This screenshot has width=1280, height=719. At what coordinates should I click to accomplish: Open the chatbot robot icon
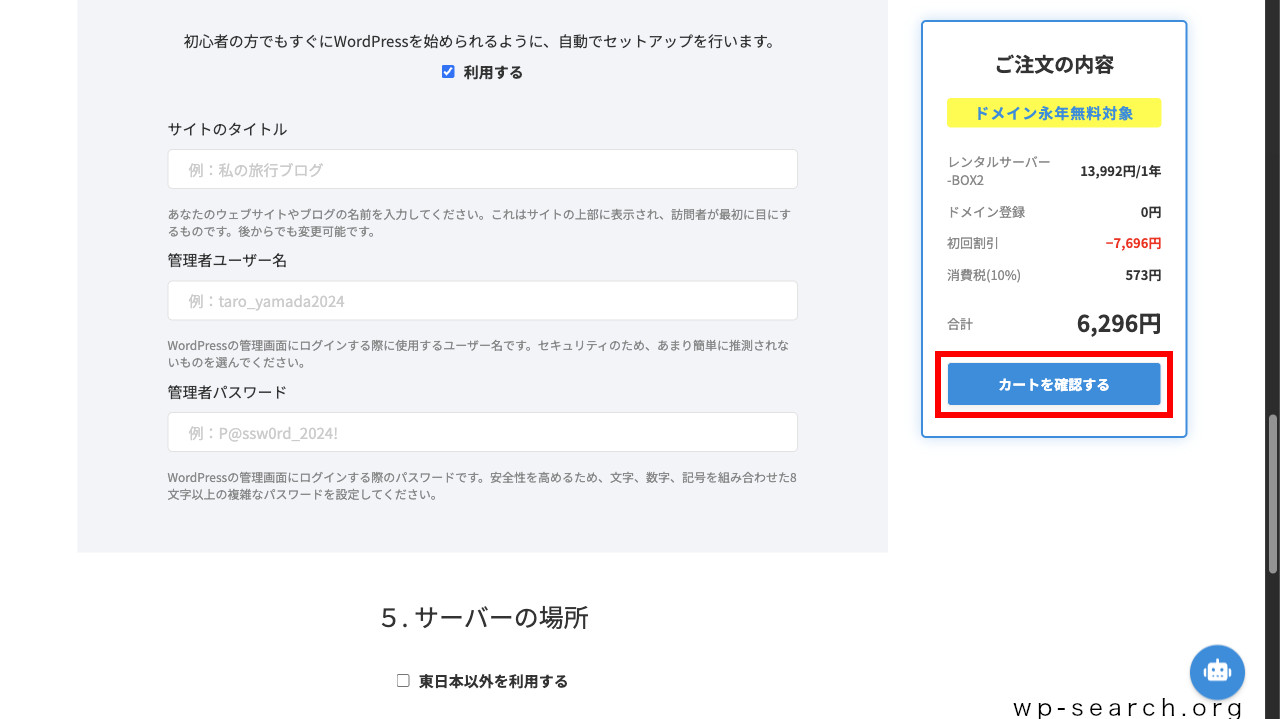[1217, 672]
